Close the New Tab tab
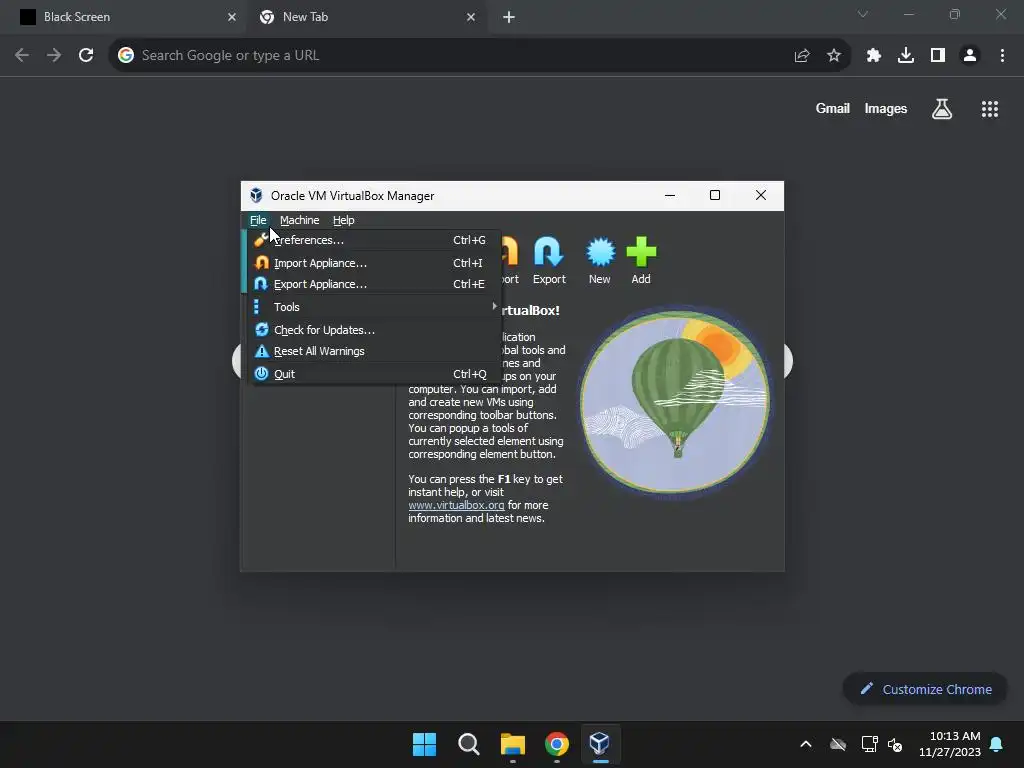Screen dimensions: 1024x768 click(471, 17)
